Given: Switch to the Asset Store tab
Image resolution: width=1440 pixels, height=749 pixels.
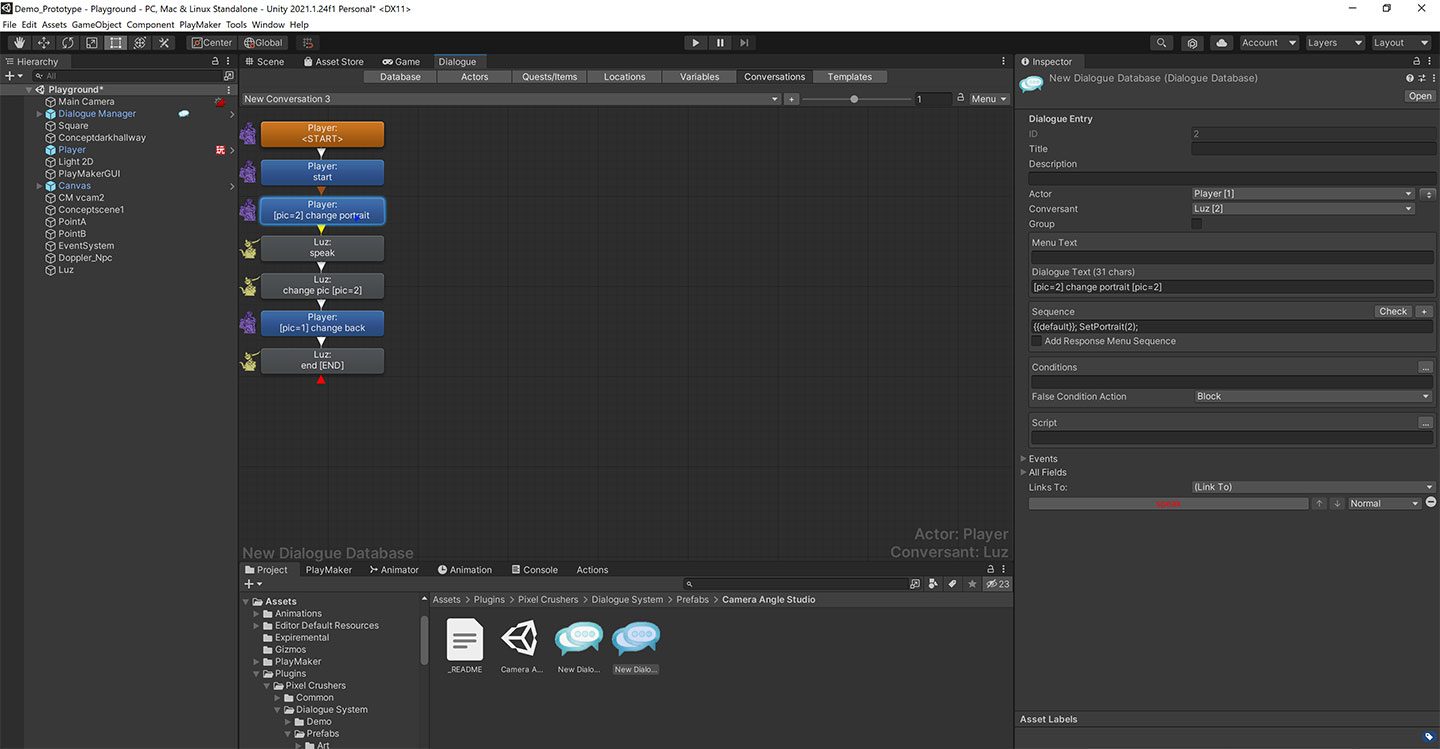Looking at the screenshot, I should [332, 62].
